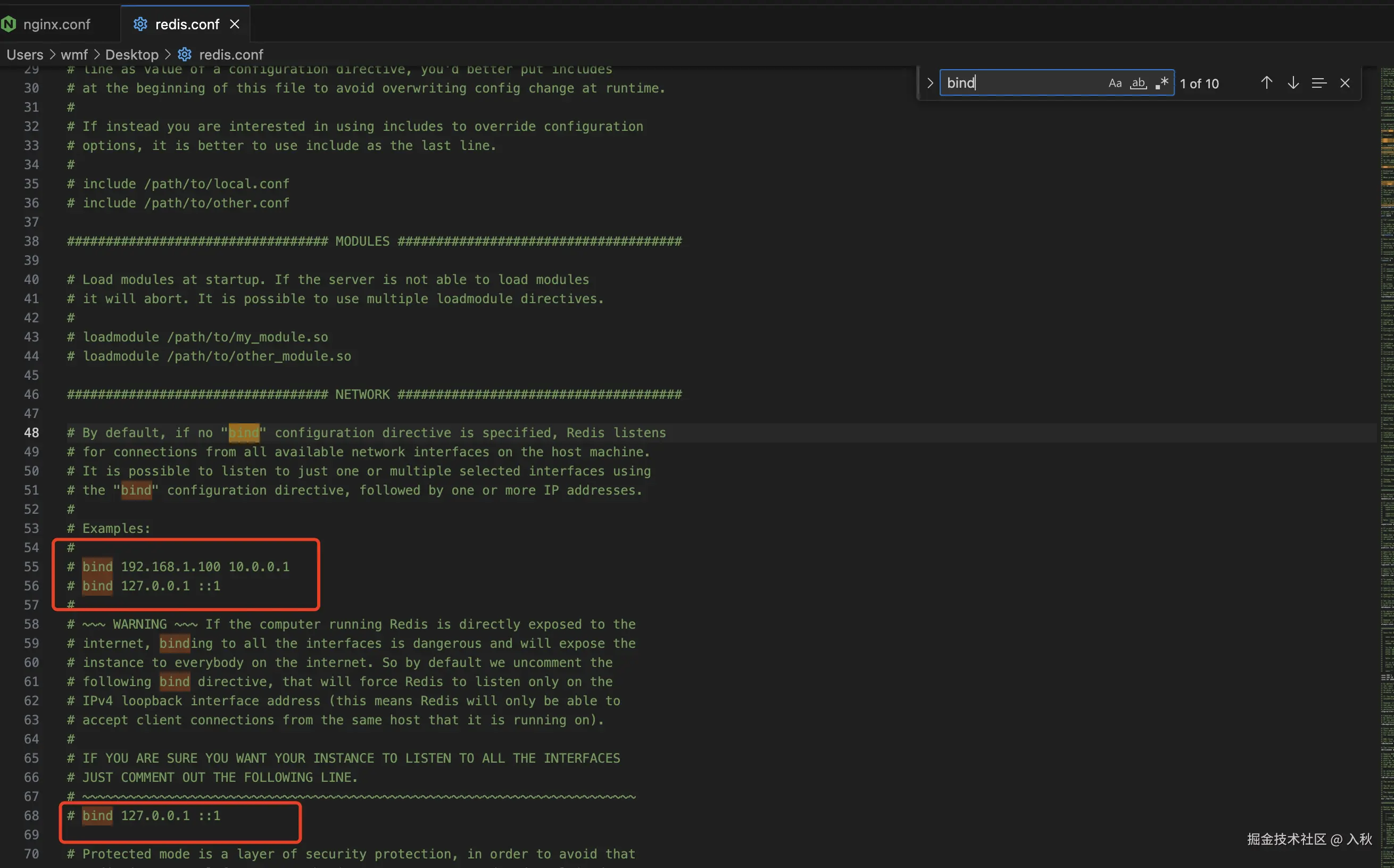Select the redis.conf tab
Viewport: 1394px width, 868px height.
187,24
